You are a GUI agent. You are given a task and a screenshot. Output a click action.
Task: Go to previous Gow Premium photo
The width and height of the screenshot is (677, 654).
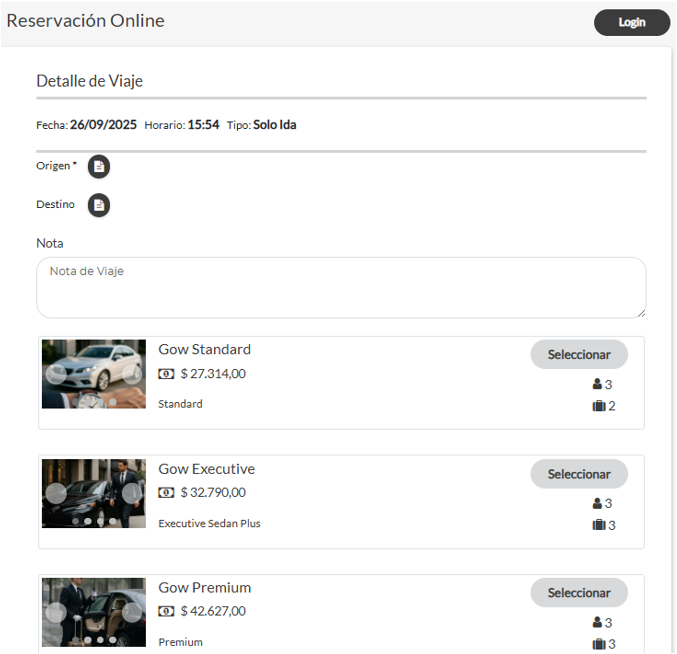coord(56,612)
